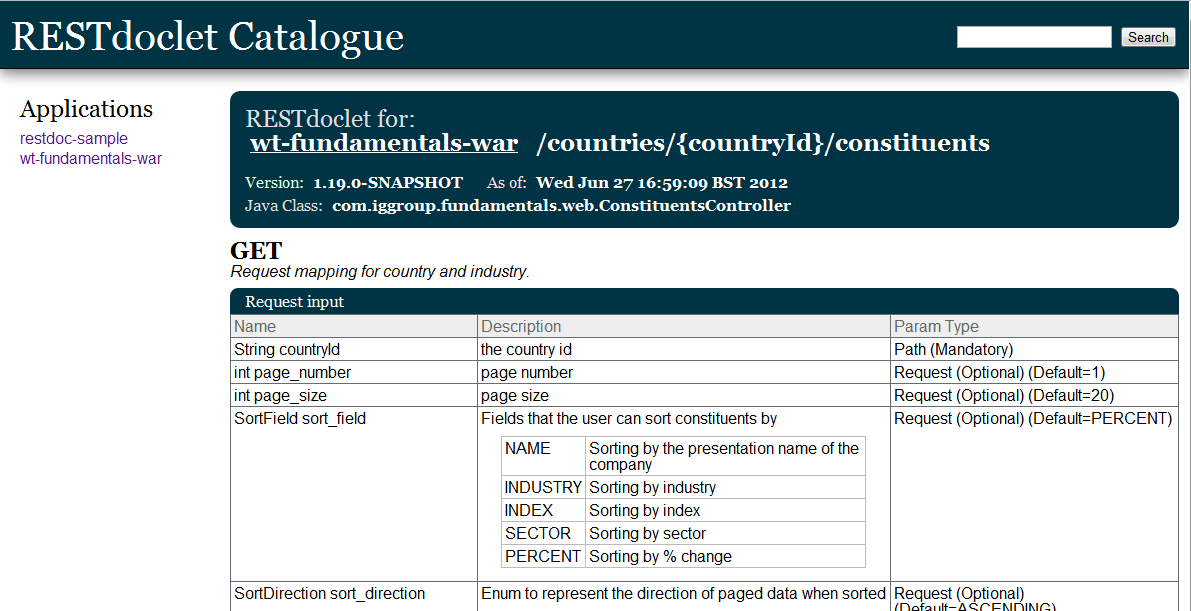Click the Search button
The width and height of the screenshot is (1191, 611).
1147,37
